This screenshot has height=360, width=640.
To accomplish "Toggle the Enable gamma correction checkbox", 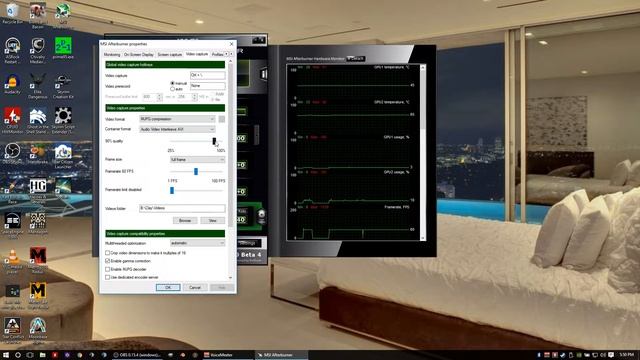I will click(108, 261).
